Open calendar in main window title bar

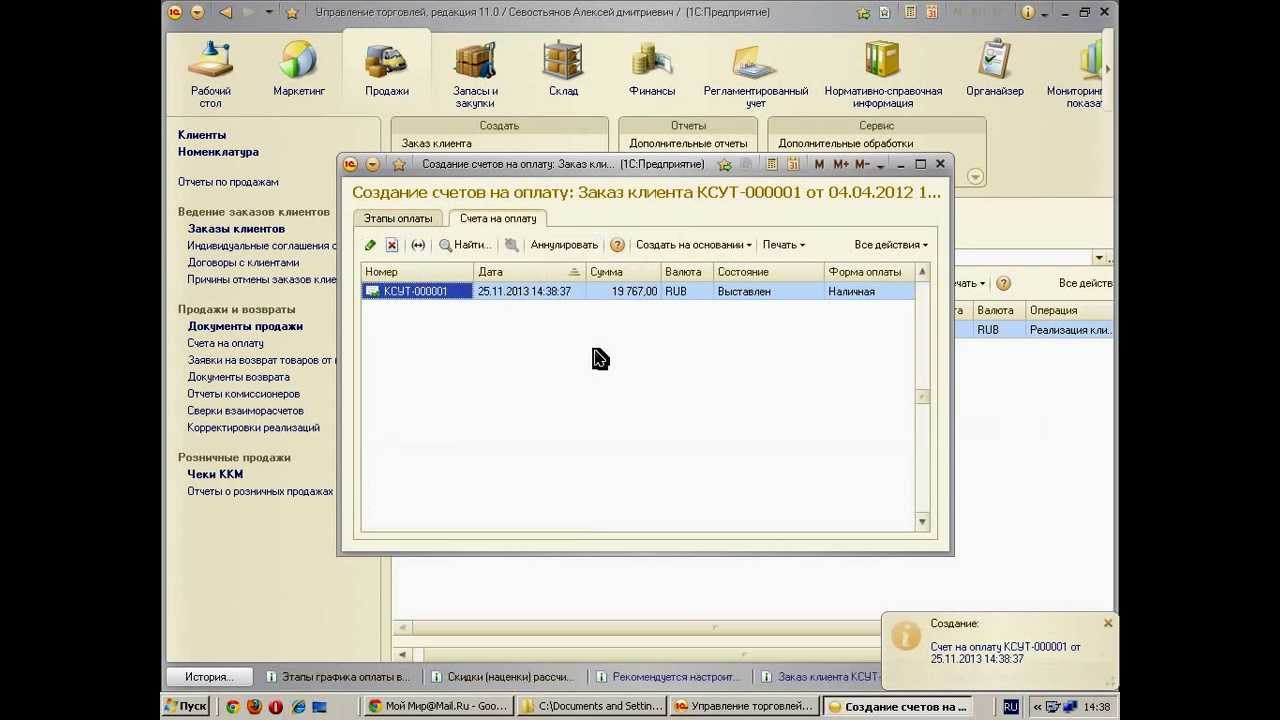932,12
